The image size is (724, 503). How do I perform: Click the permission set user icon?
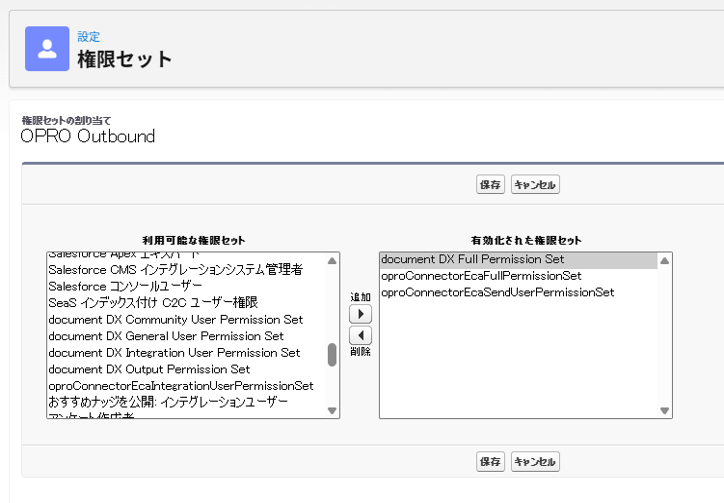(47, 48)
